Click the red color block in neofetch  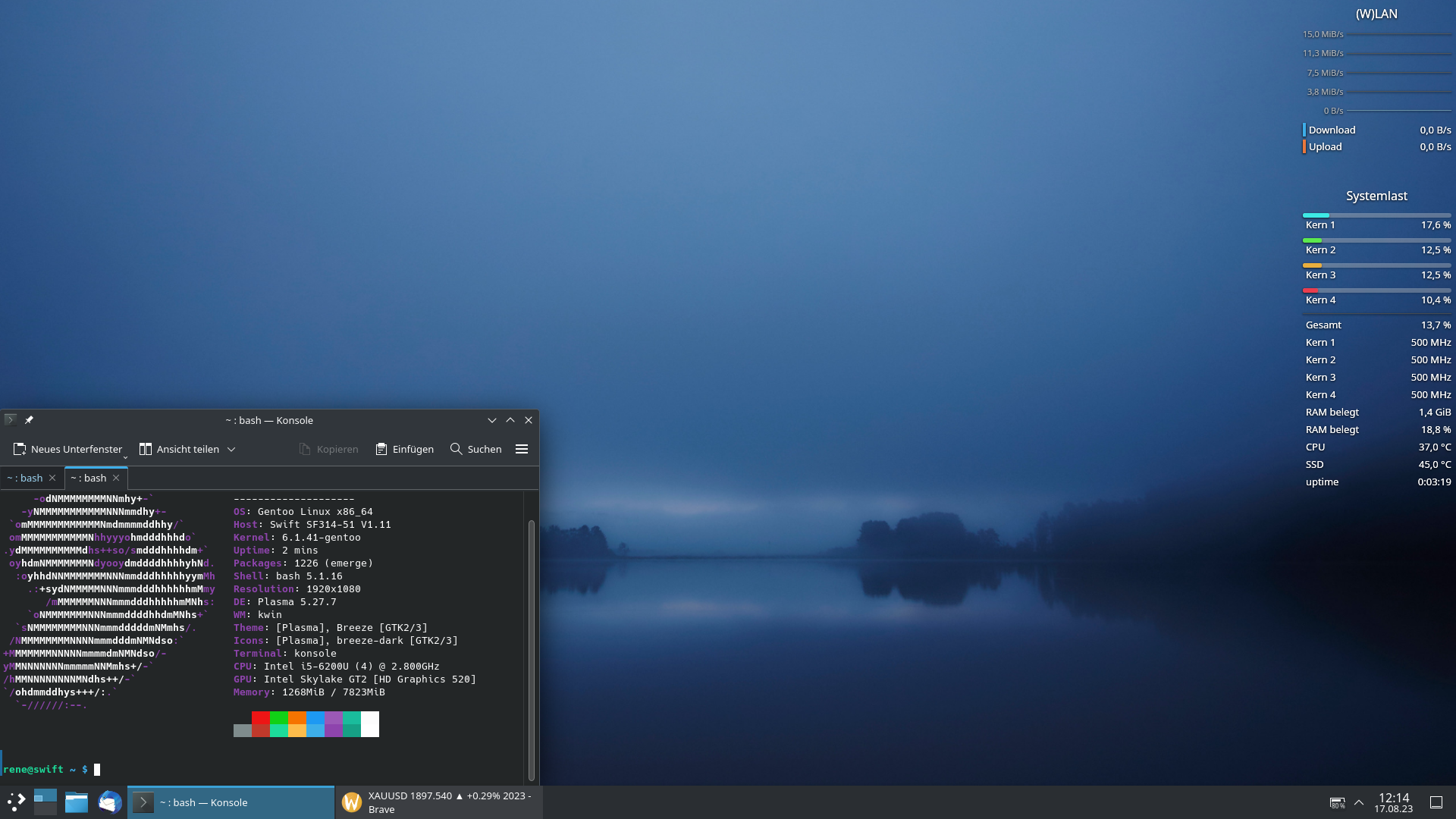click(260, 718)
